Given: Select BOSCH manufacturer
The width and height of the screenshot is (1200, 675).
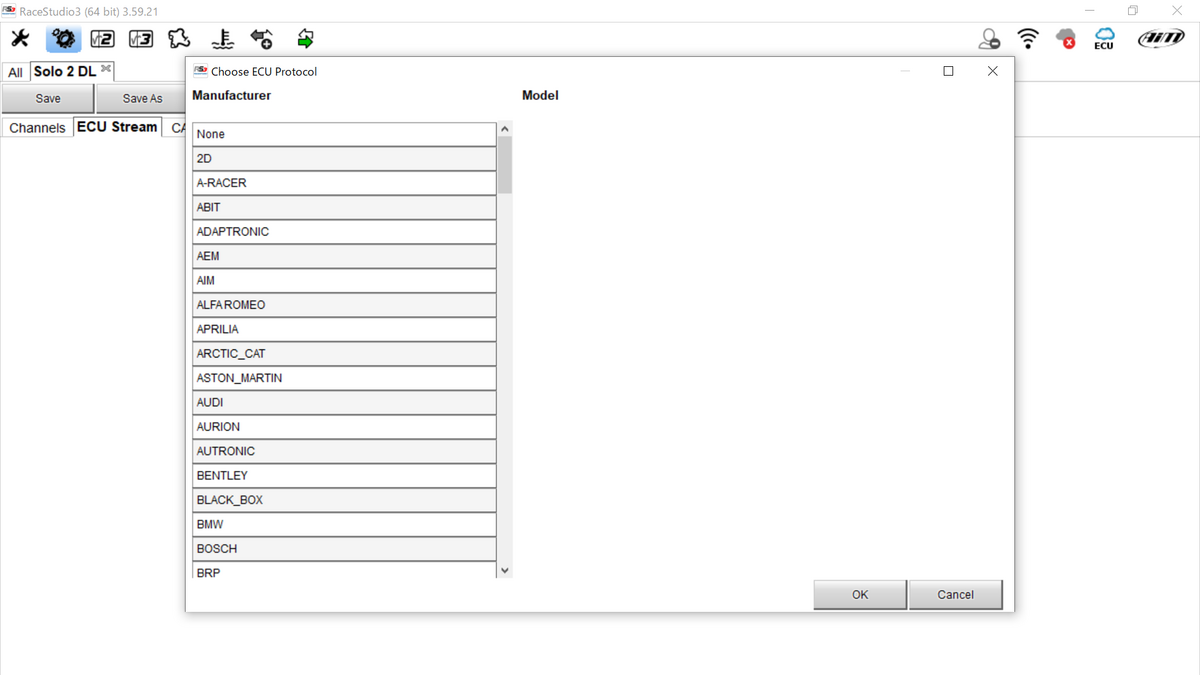Looking at the screenshot, I should click(344, 549).
